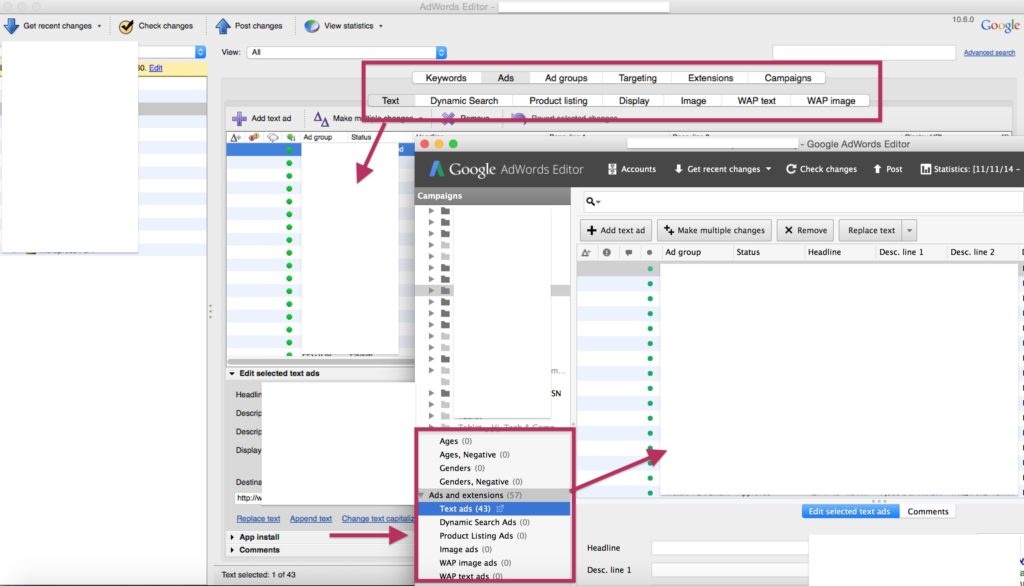
Task: Select the Display ad type tab
Action: [x=634, y=101]
